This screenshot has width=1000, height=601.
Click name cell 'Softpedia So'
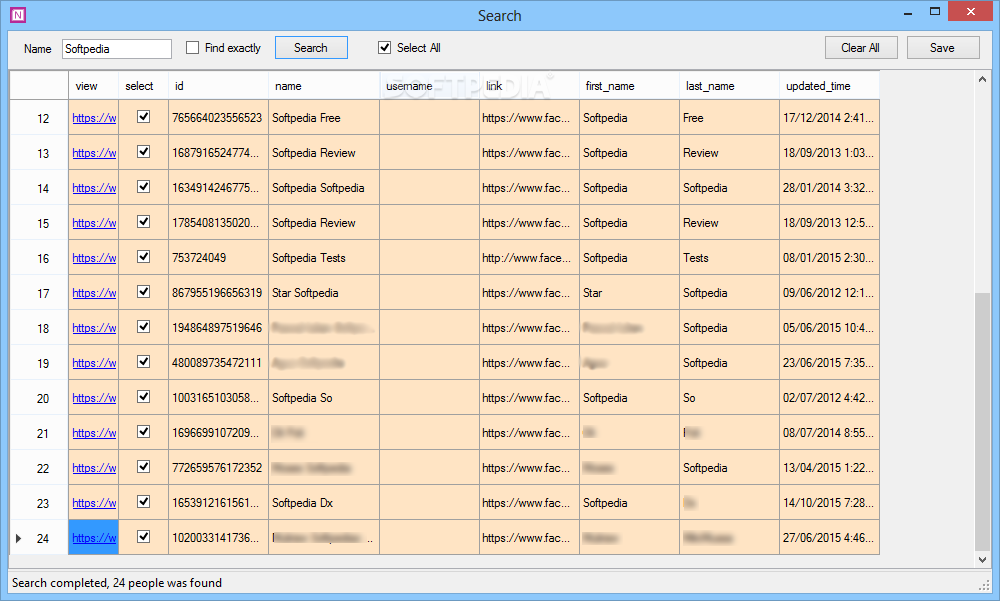[324, 398]
